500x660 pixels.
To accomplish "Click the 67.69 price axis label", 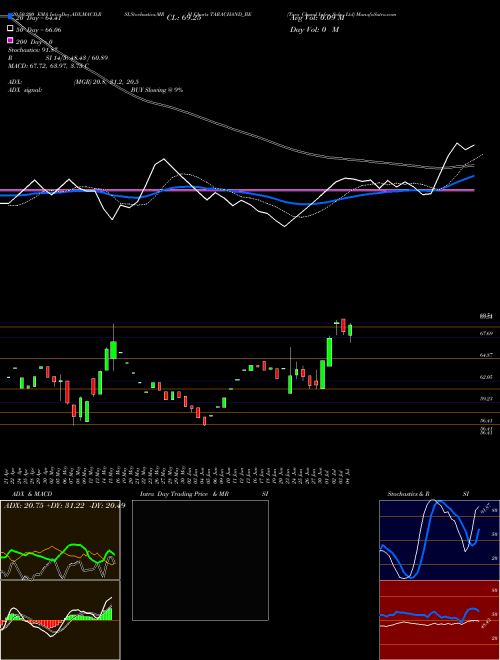I will 486,333.
